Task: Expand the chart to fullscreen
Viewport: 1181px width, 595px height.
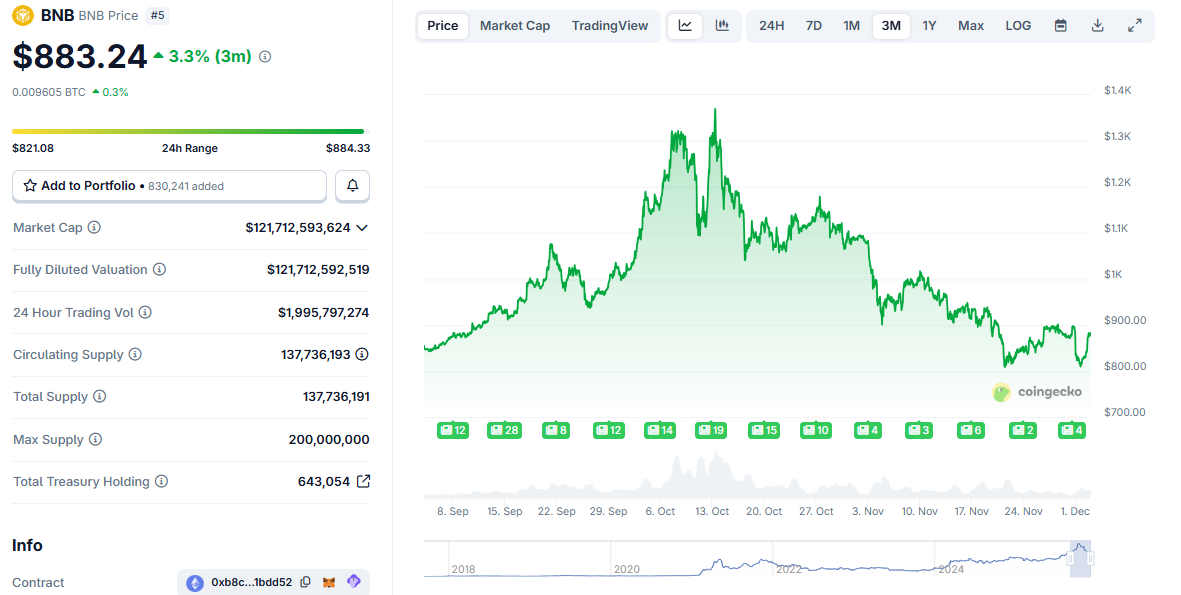Action: coord(1134,25)
